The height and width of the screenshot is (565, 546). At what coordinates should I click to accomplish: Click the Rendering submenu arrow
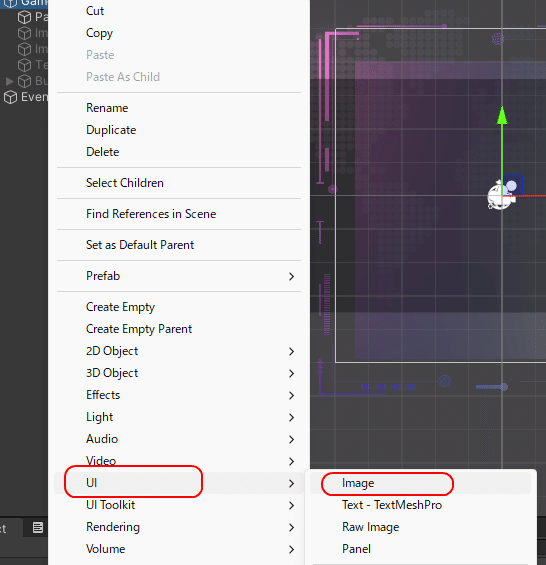point(292,528)
